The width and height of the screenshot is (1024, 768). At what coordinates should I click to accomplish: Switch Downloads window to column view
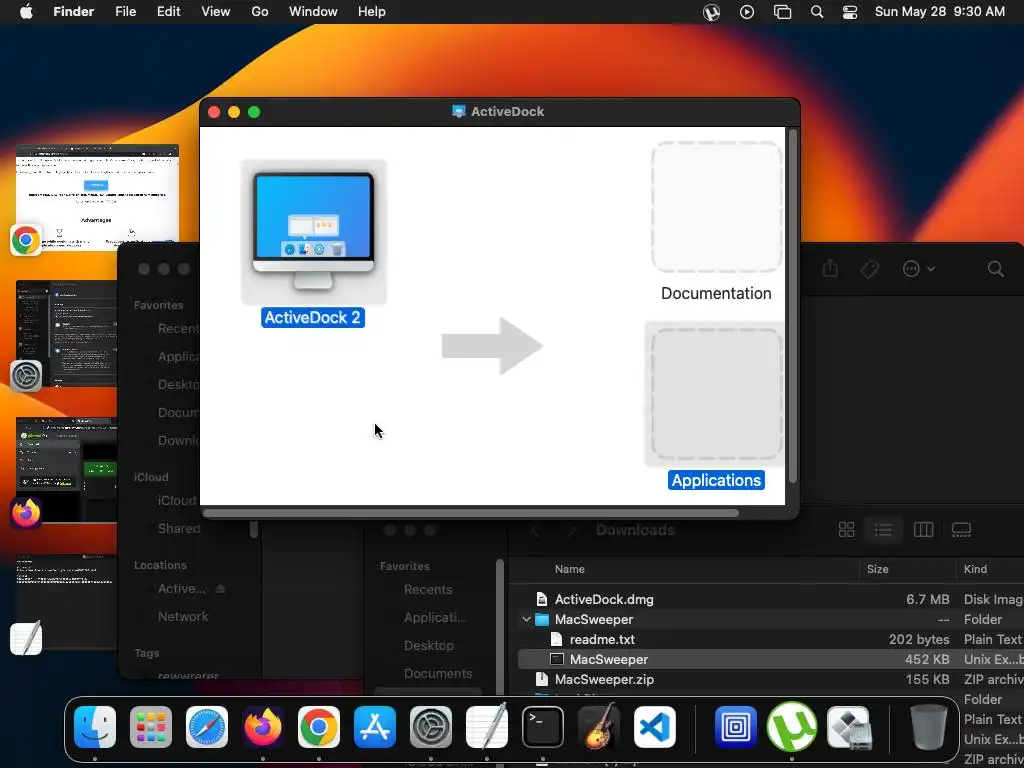pyautogui.click(x=923, y=530)
